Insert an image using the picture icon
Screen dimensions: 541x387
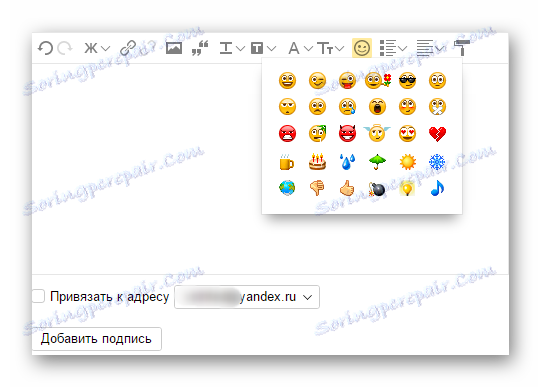tap(174, 48)
